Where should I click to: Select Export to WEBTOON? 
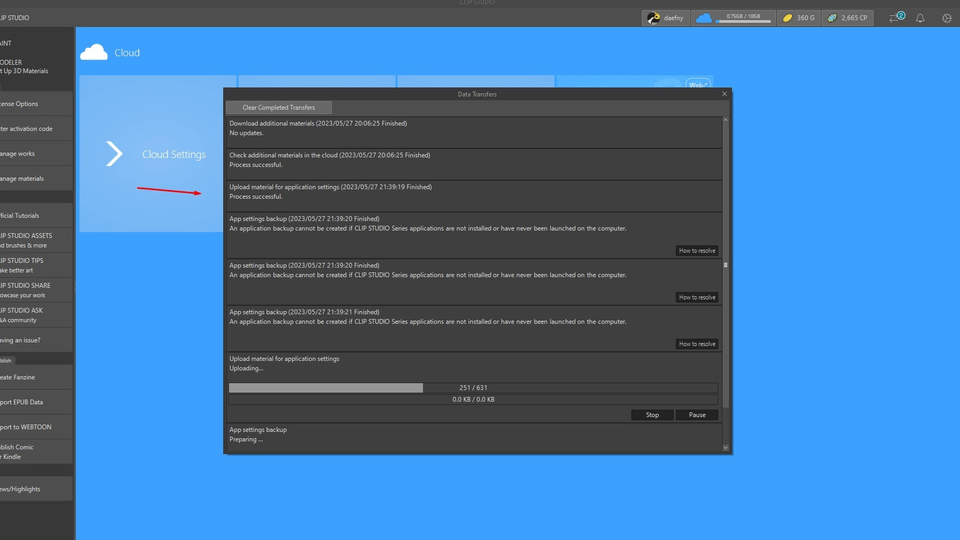pyautogui.click(x=36, y=427)
